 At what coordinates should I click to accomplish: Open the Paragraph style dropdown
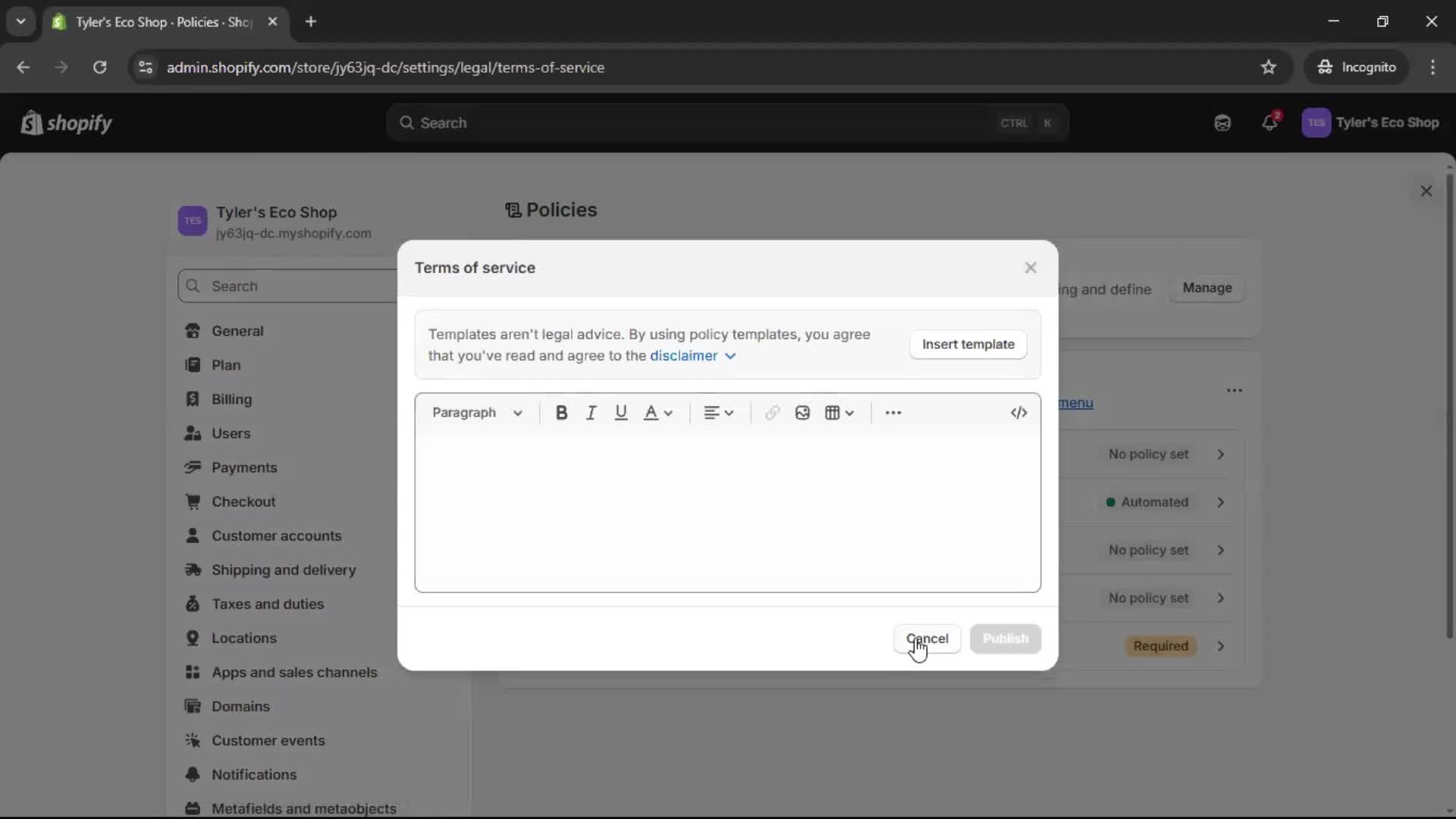477,413
